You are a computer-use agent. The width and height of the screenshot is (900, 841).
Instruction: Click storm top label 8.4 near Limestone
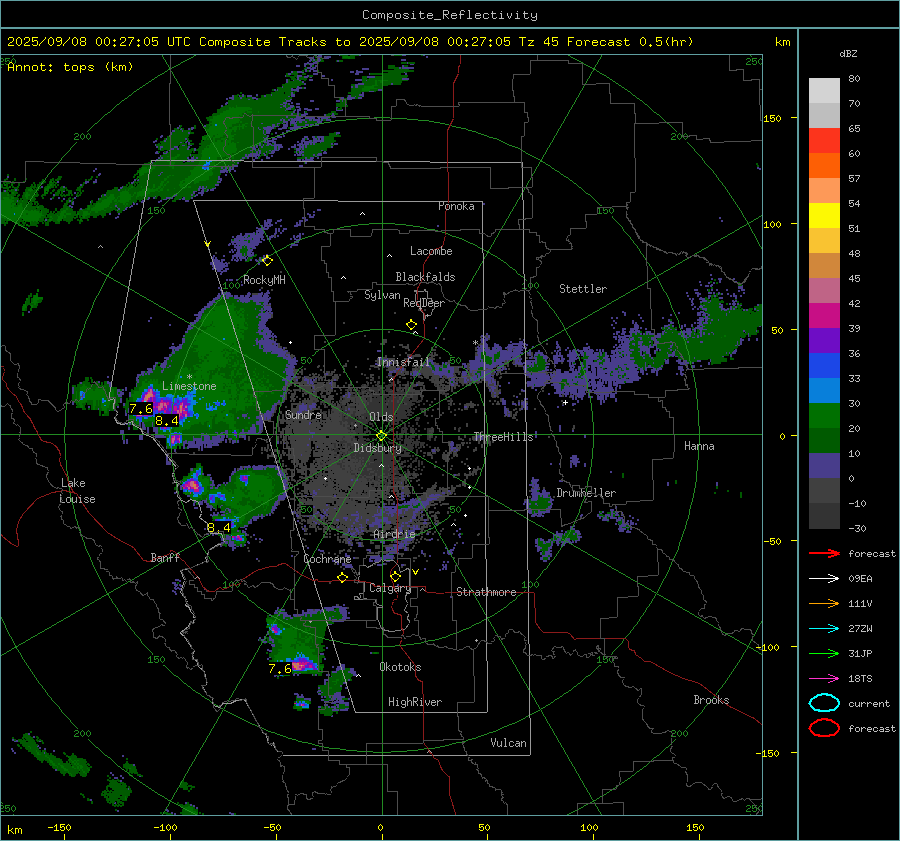[x=167, y=421]
